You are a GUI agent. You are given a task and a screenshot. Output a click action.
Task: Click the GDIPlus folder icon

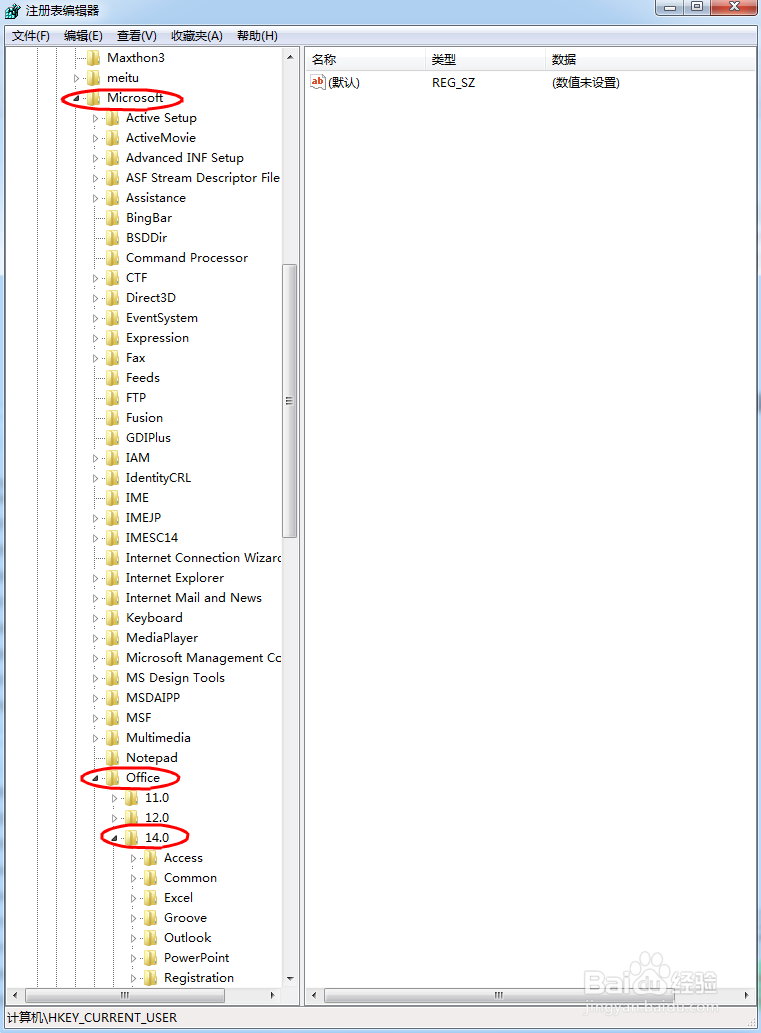tap(113, 438)
